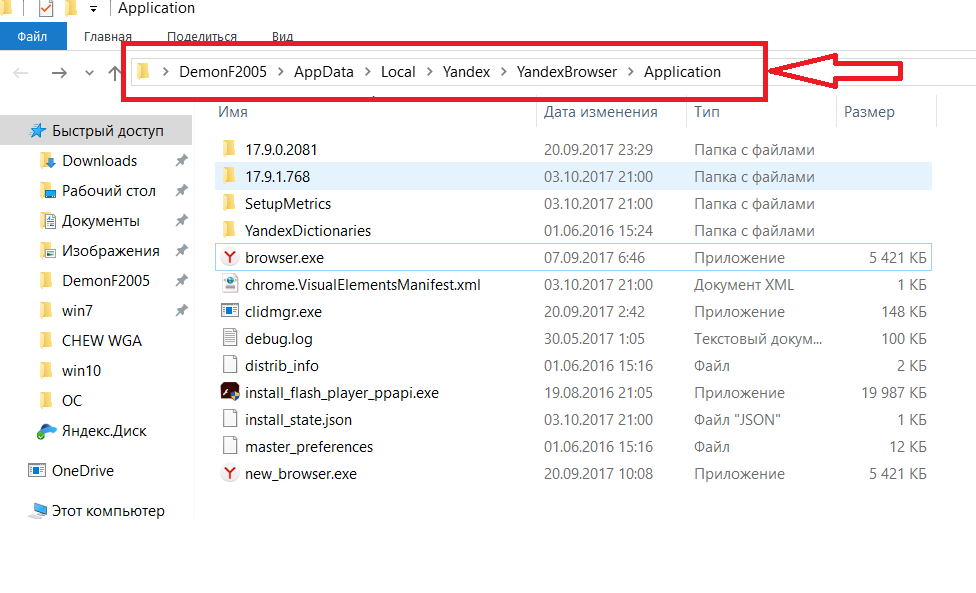Image resolution: width=976 pixels, height=593 pixels.
Task: Click Yandex icon of new_browser.exe
Action: click(x=230, y=473)
